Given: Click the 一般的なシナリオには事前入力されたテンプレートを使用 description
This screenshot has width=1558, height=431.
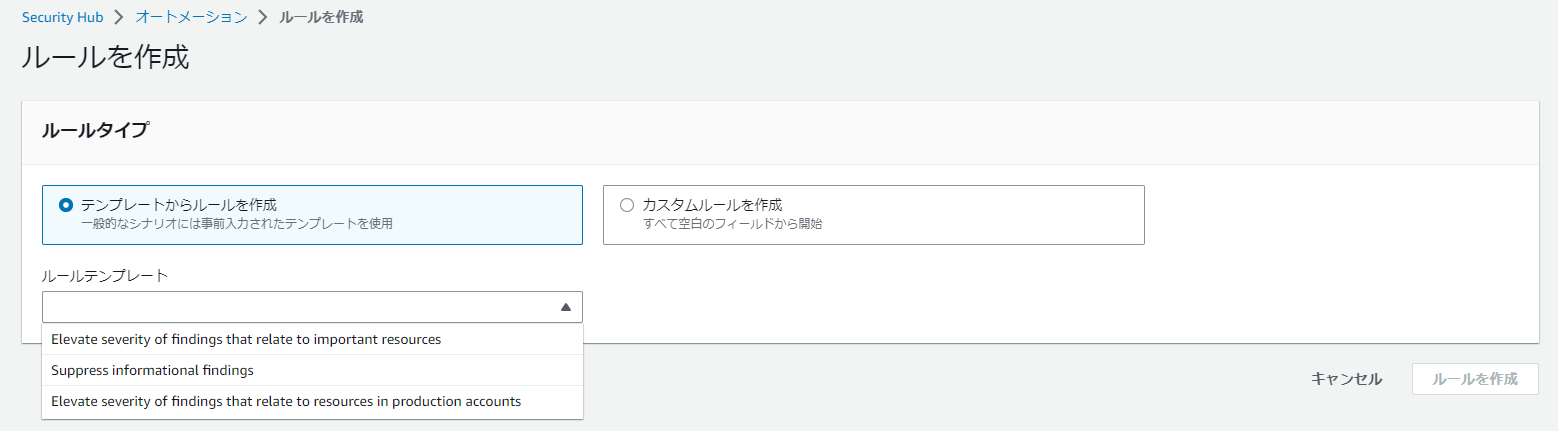Looking at the screenshot, I should pyautogui.click(x=237, y=224).
